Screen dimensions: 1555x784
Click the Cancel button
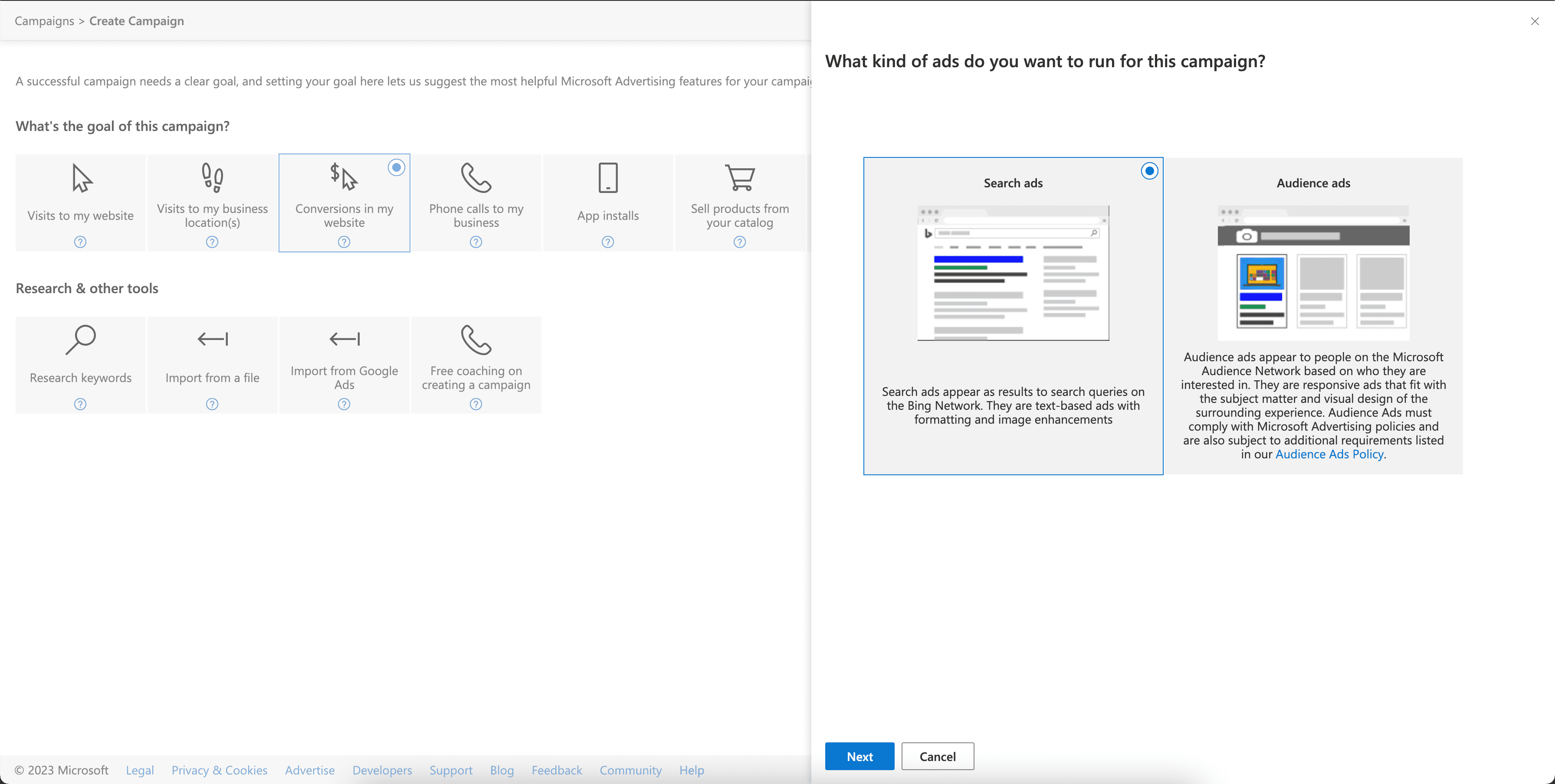click(938, 756)
